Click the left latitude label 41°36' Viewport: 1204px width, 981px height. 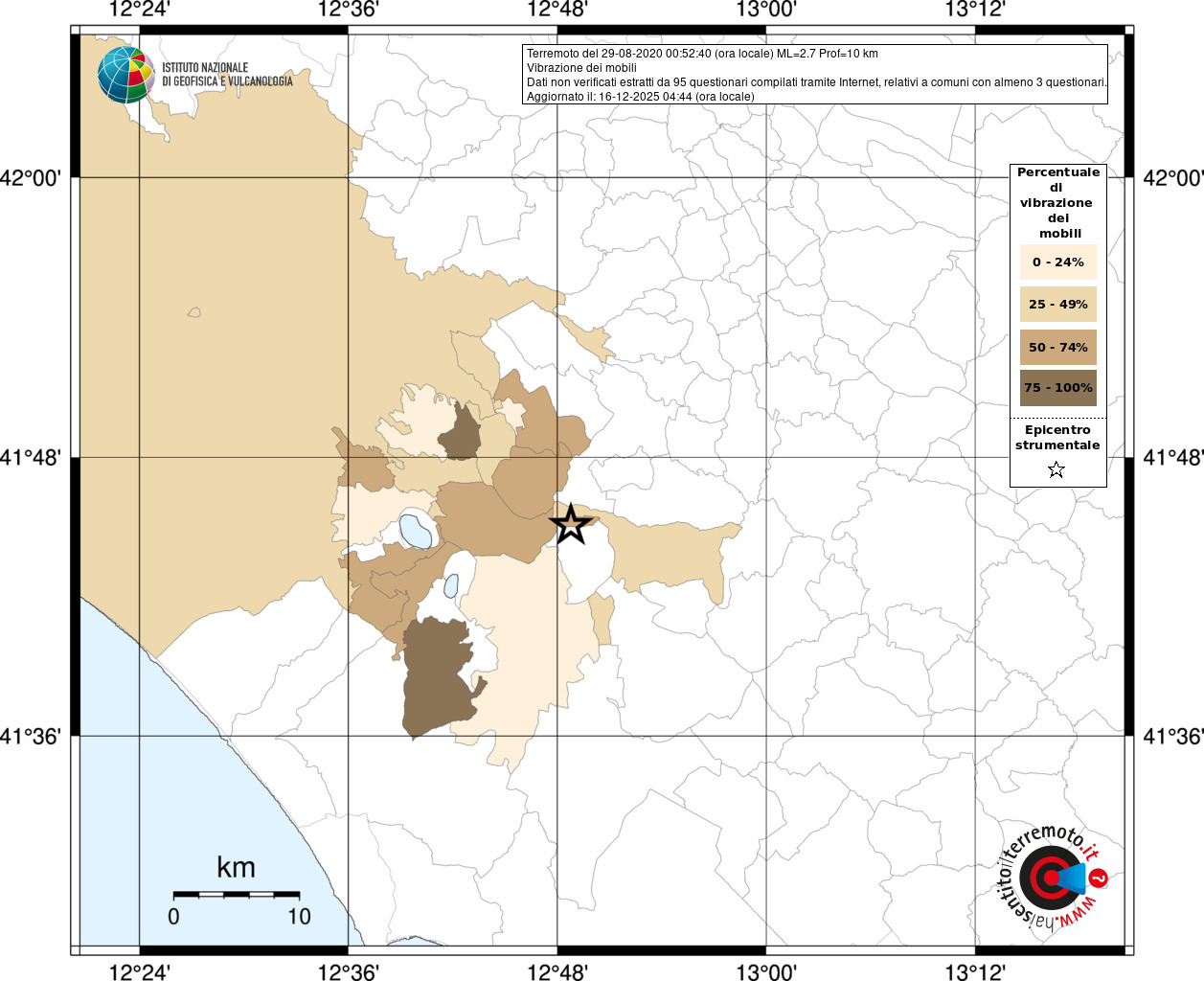pos(31,736)
